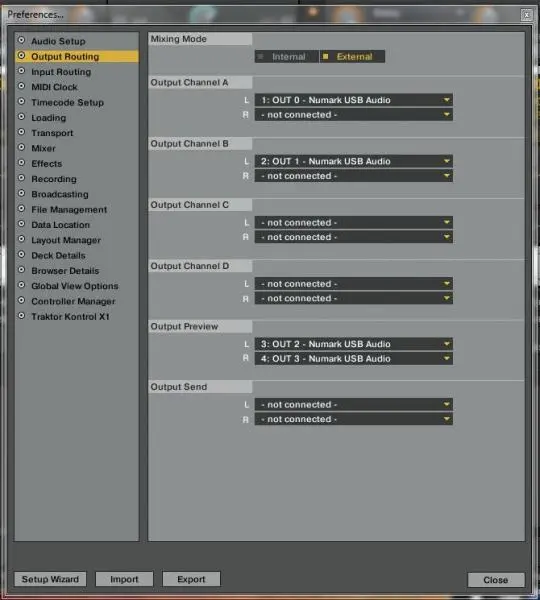Open the Loading preferences
The image size is (540, 600).
coord(49,117)
